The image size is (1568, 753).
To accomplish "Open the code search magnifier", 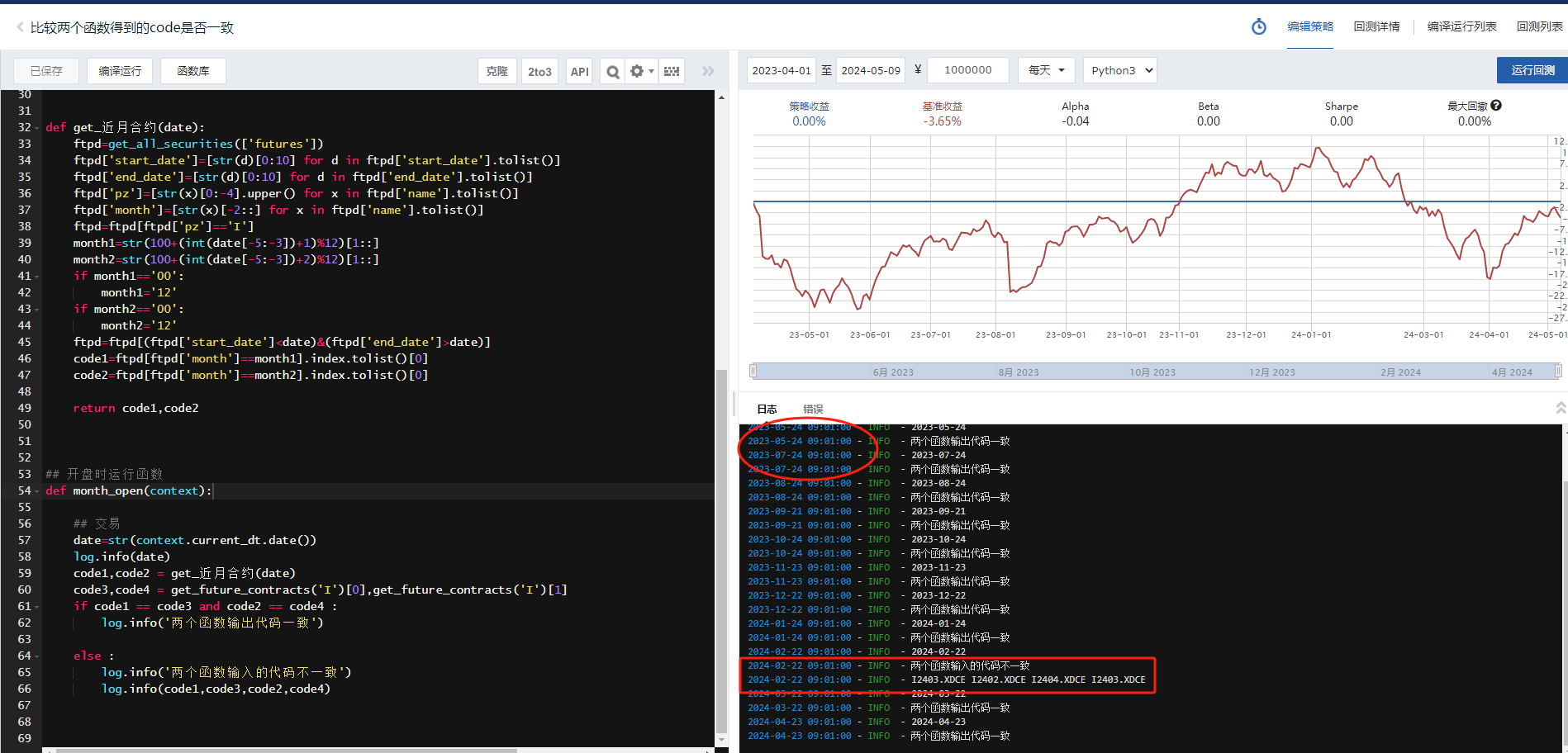I will pyautogui.click(x=612, y=71).
